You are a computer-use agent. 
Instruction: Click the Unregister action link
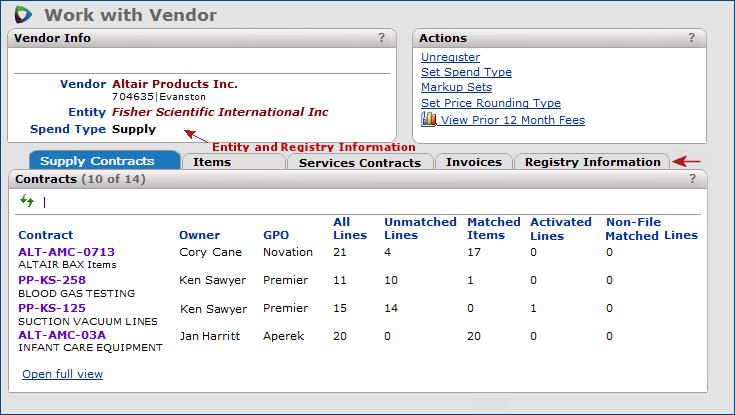[x=450, y=57]
